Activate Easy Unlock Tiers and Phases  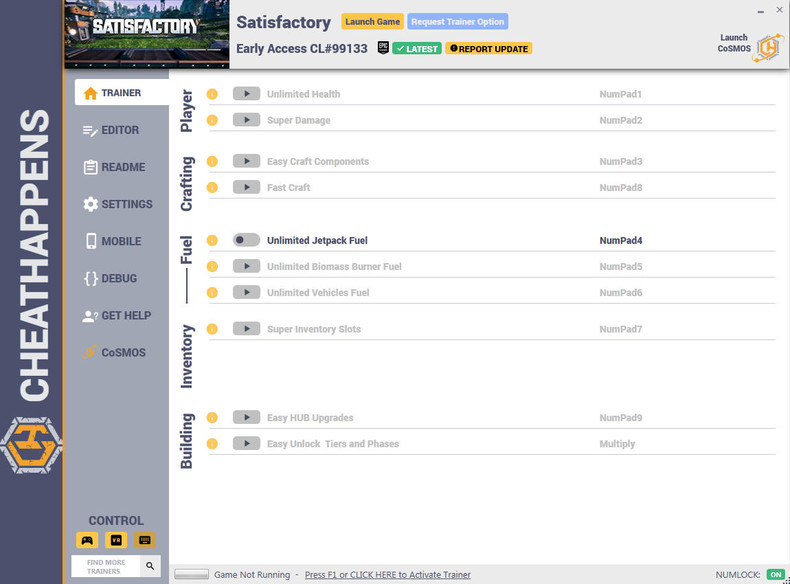246,443
